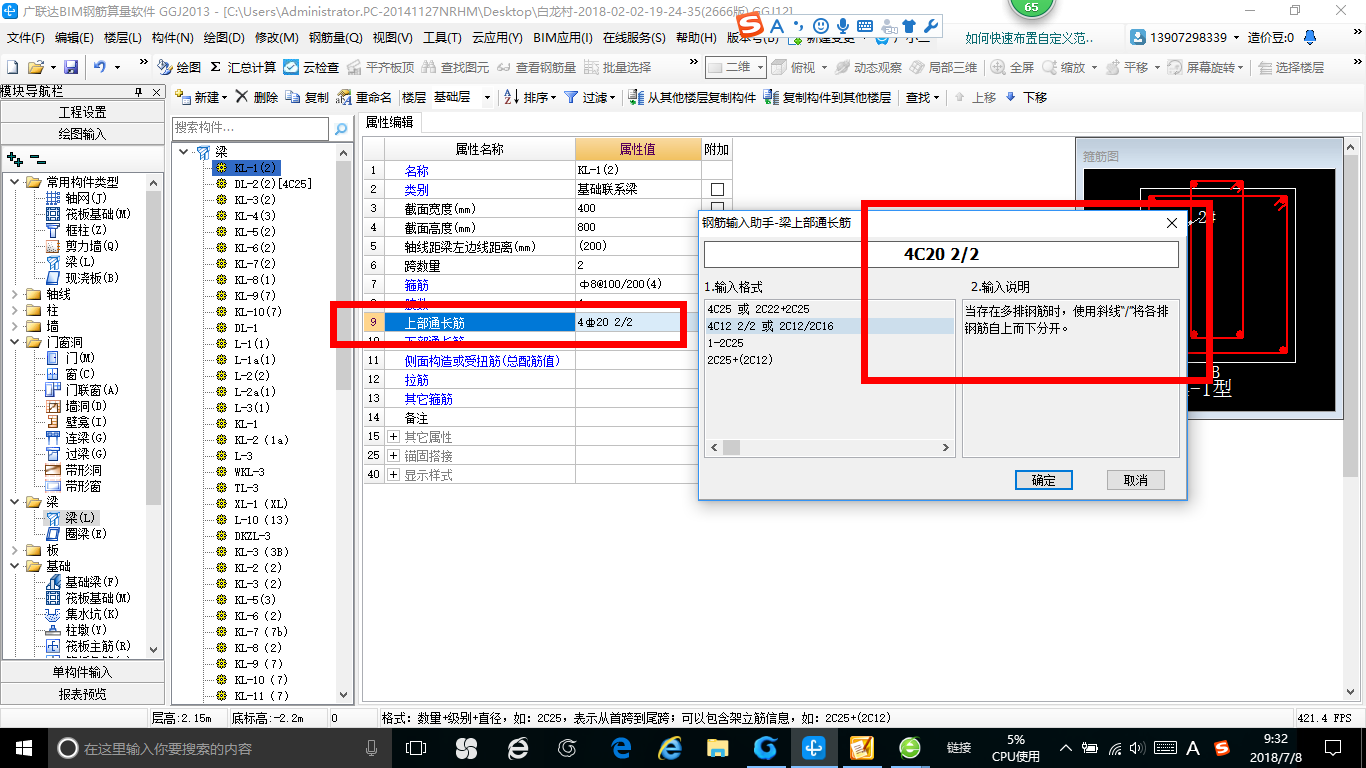Click notification bell icon near 造价豆
1366x768 pixels.
coord(1311,37)
